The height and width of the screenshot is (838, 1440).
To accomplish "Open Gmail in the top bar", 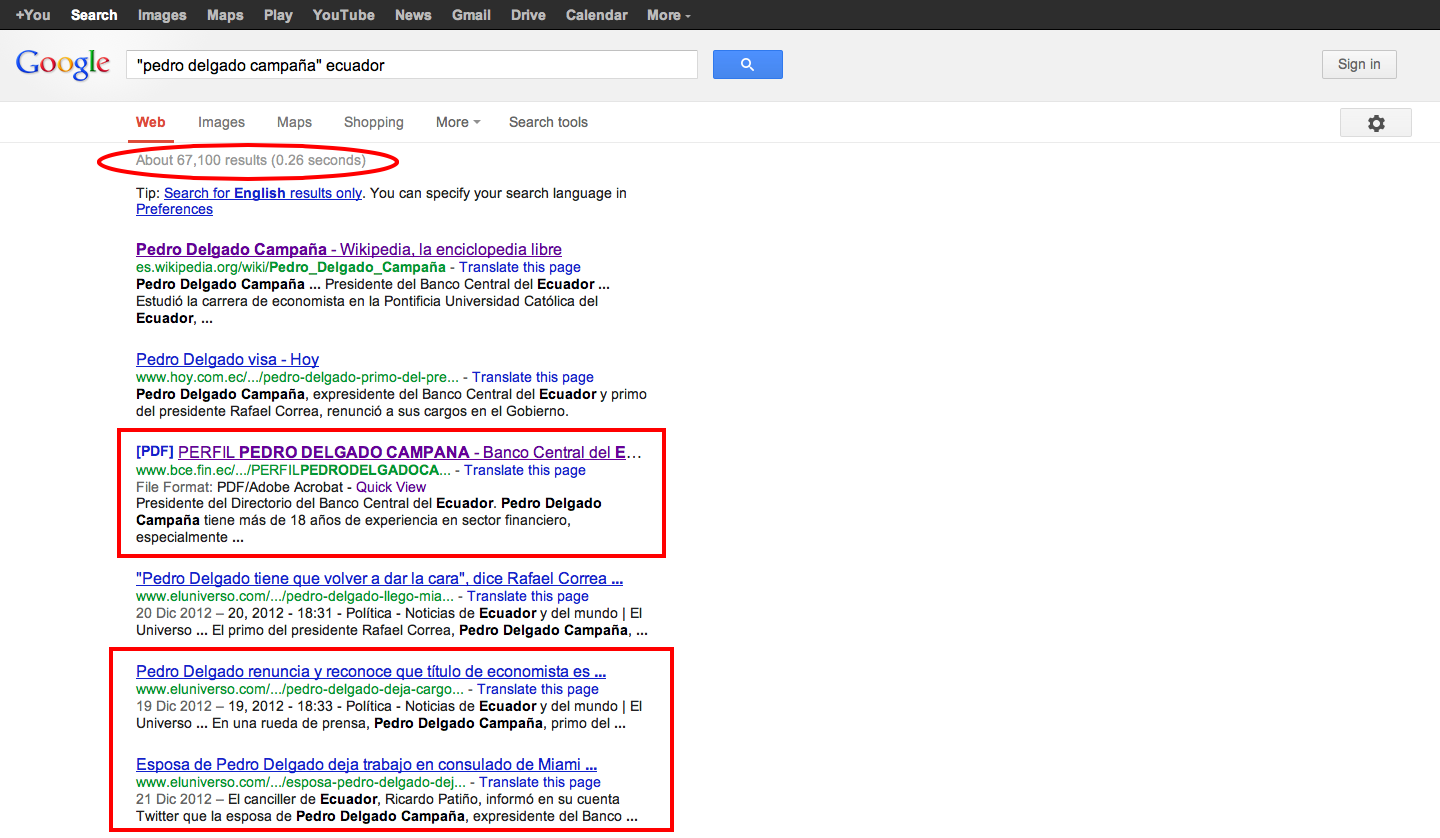I will tap(471, 15).
